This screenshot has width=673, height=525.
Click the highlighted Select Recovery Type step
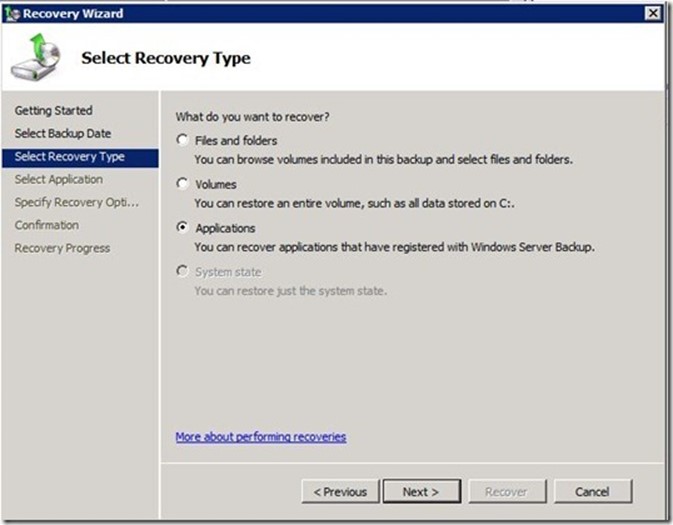click(69, 157)
